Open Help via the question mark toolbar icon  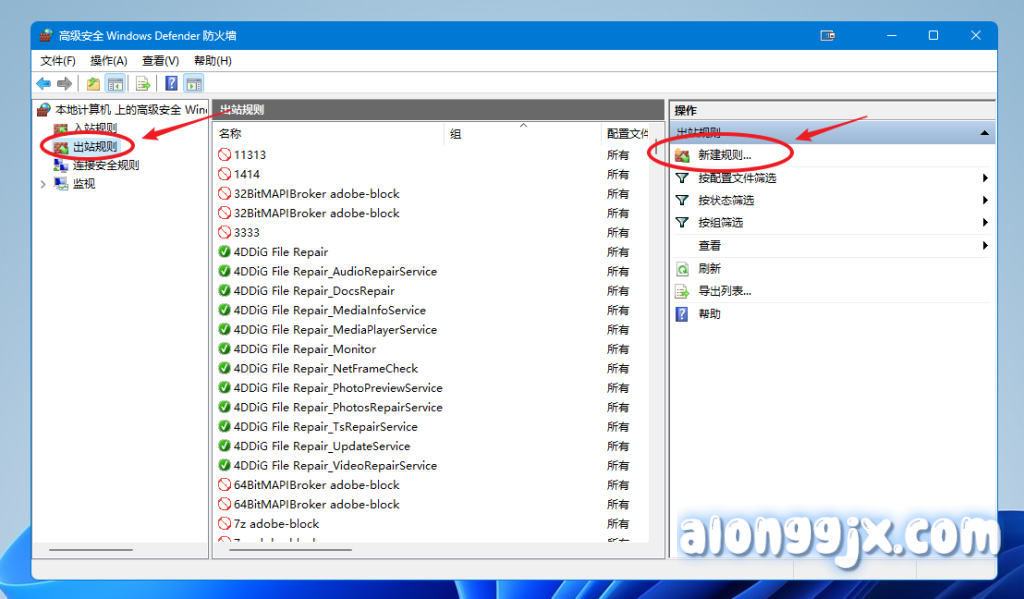(171, 84)
